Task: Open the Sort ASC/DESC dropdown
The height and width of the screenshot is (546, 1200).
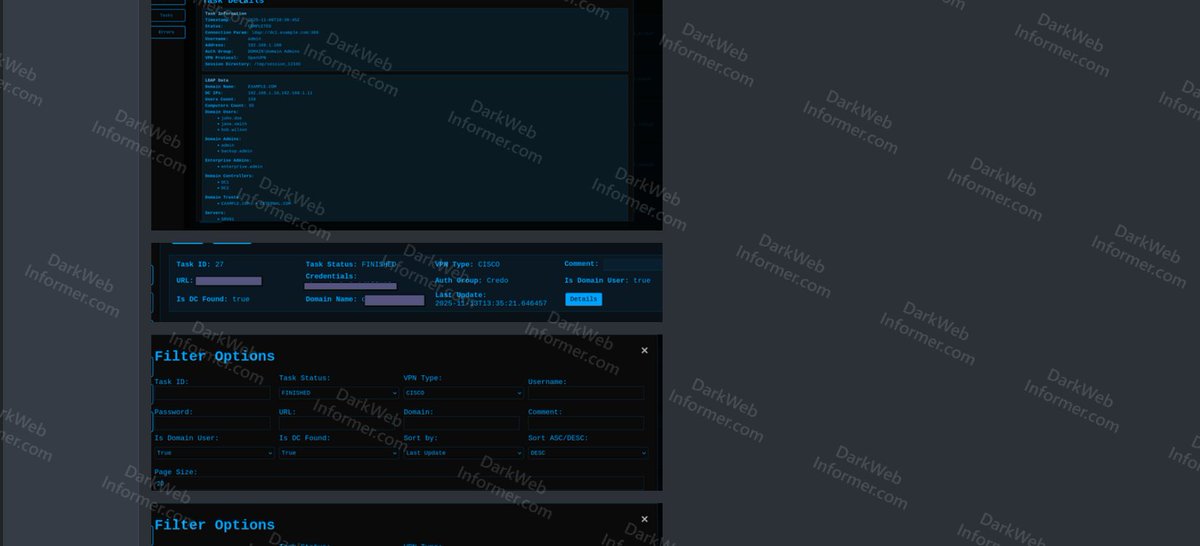Action: click(x=588, y=453)
